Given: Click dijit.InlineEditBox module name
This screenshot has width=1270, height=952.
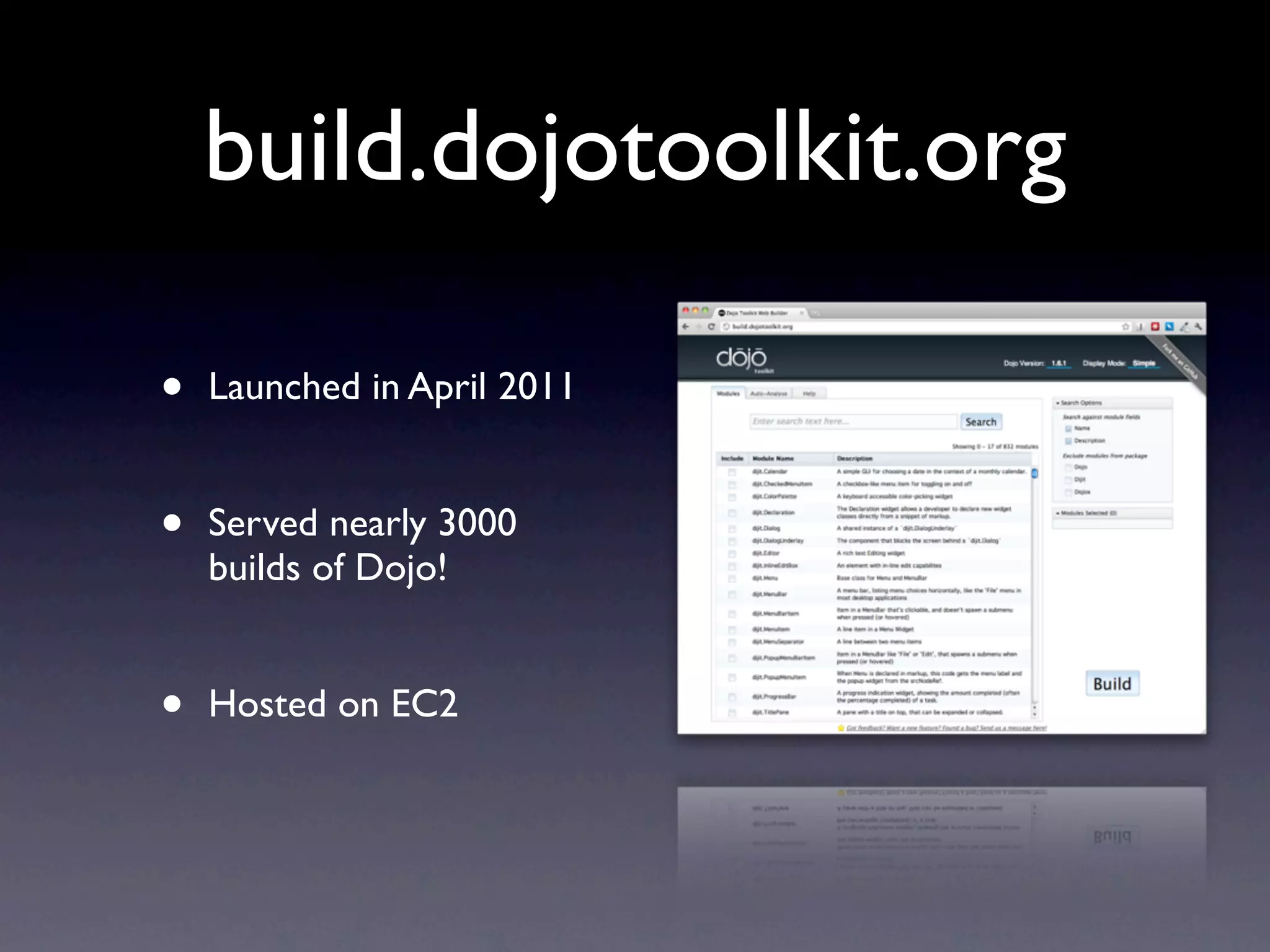Looking at the screenshot, I should click(775, 566).
